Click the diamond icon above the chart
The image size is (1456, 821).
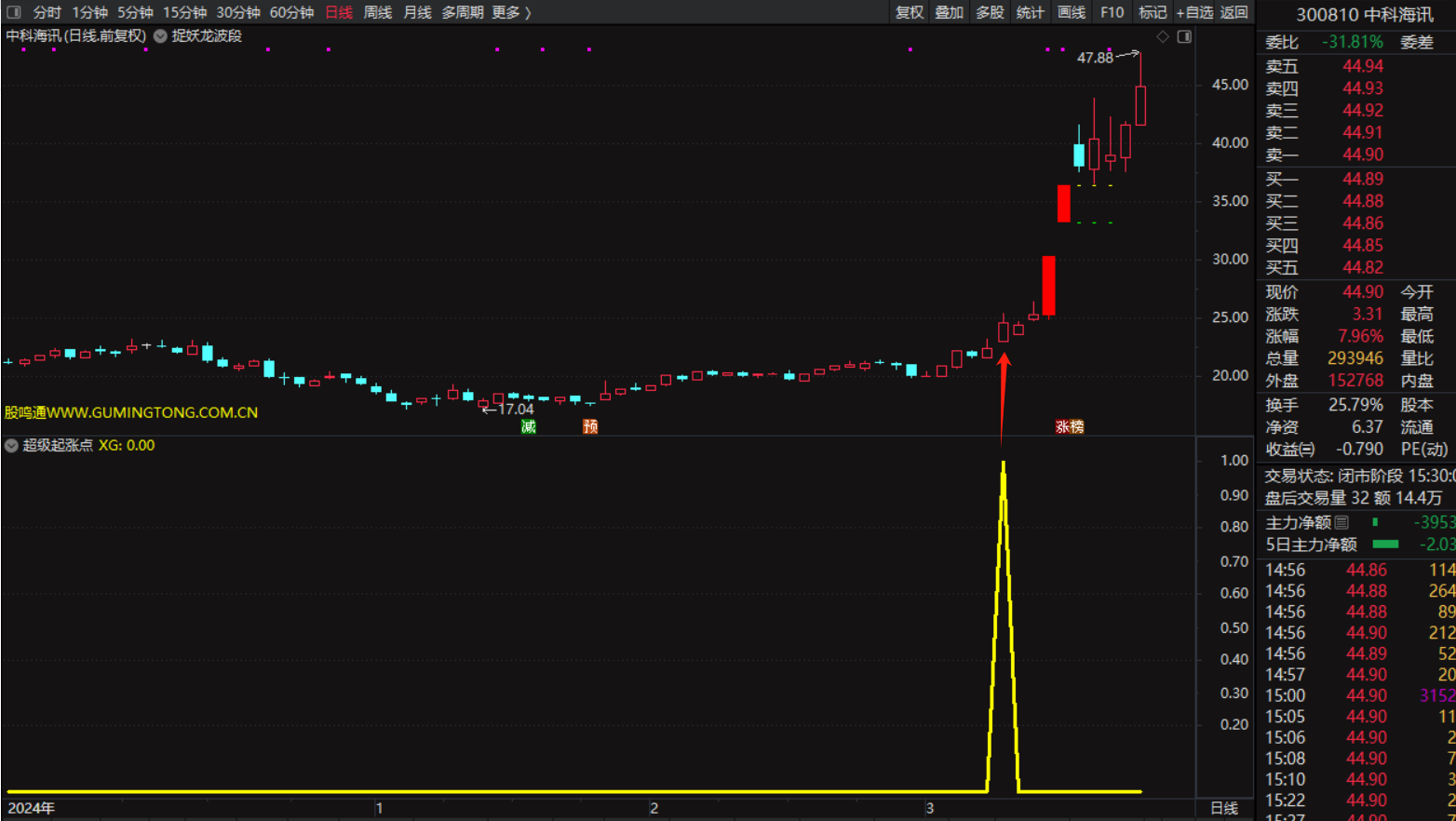point(1162,36)
